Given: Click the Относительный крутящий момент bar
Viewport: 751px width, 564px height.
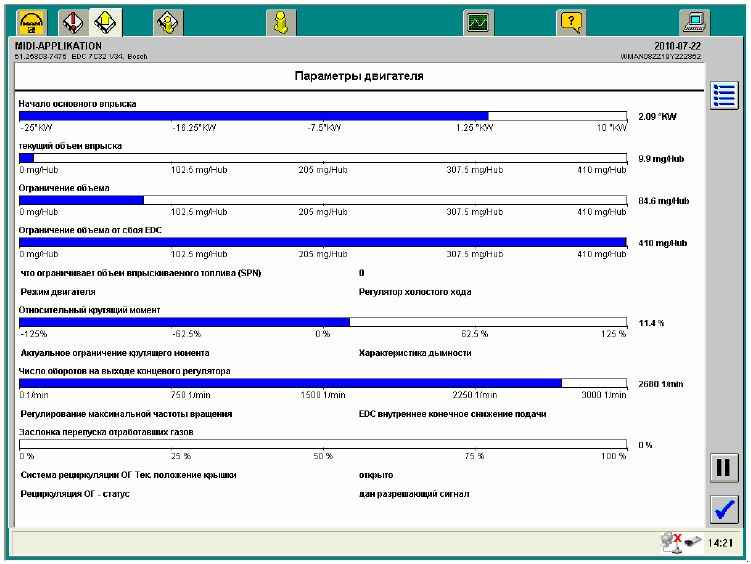Looking at the screenshot, I should 323,323.
